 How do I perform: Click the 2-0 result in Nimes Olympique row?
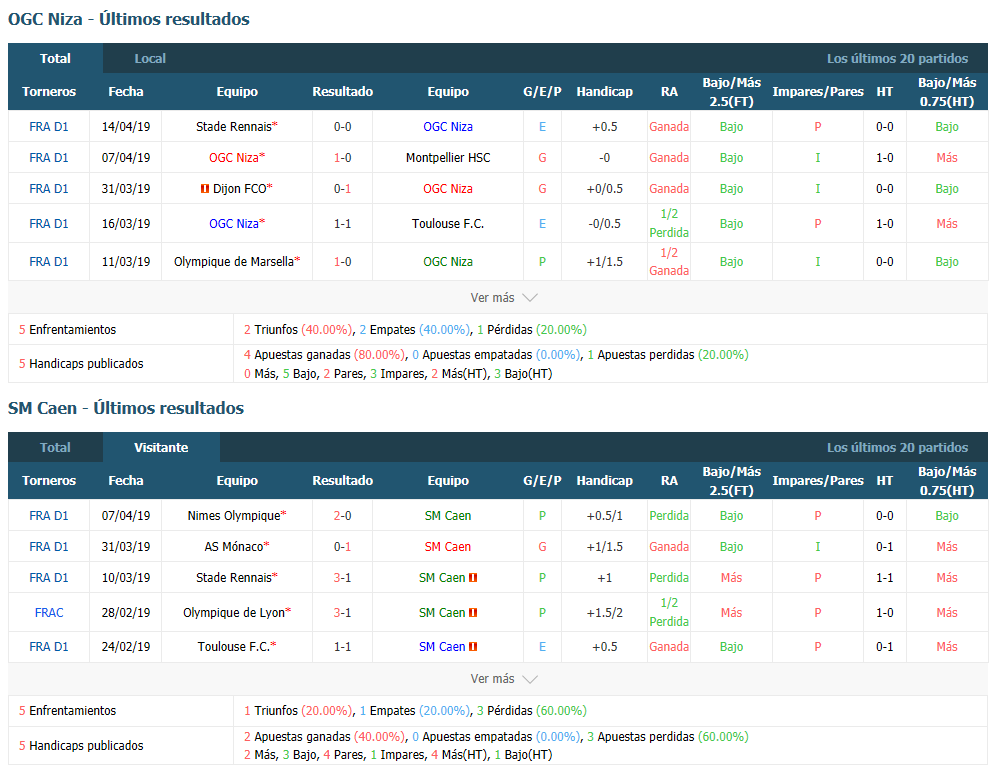click(x=343, y=516)
